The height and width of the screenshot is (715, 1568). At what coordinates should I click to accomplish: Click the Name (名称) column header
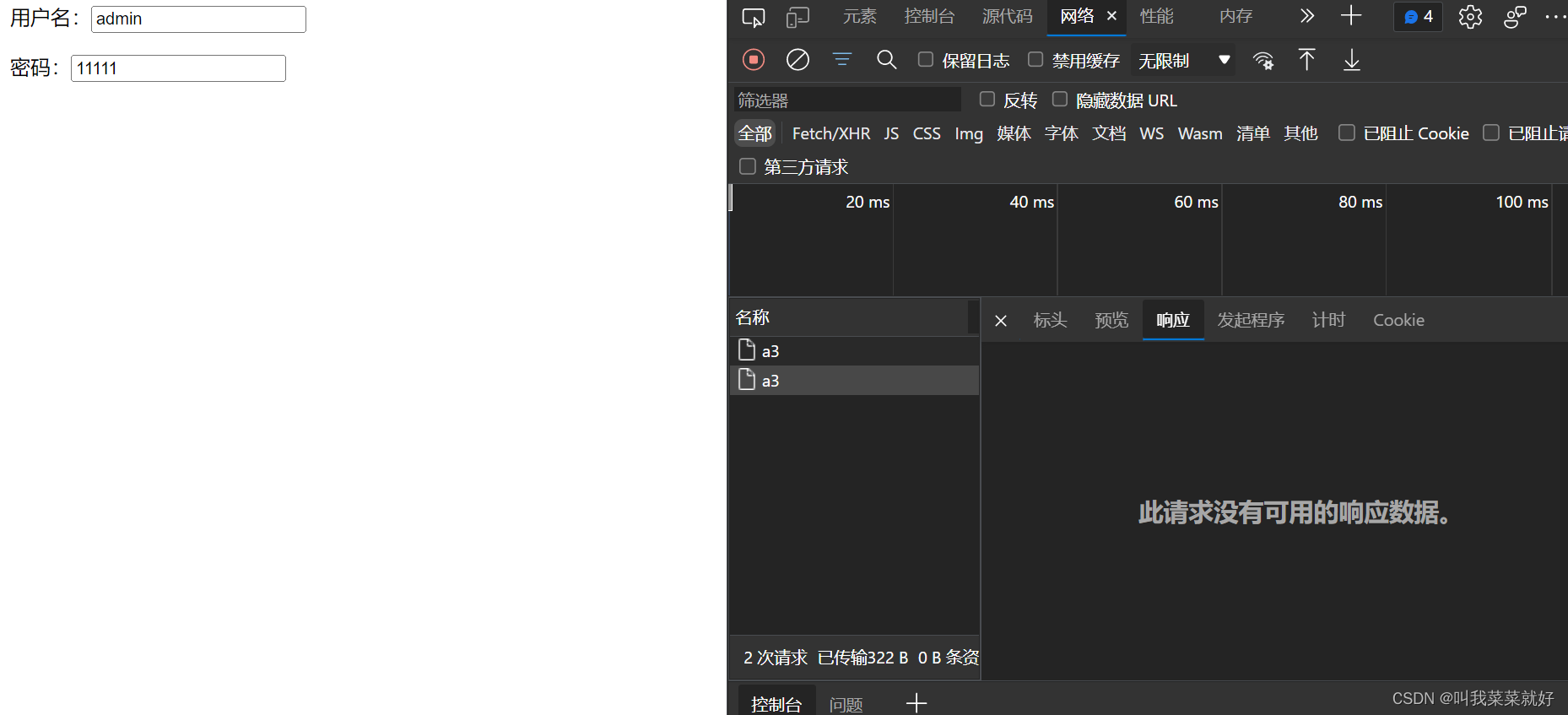(x=848, y=317)
